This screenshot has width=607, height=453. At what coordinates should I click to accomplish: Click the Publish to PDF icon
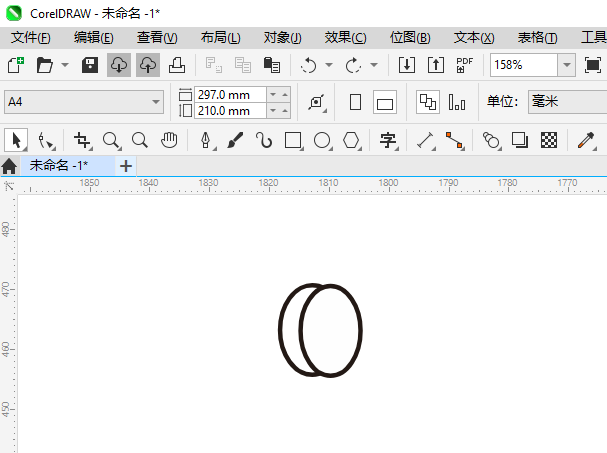click(465, 65)
